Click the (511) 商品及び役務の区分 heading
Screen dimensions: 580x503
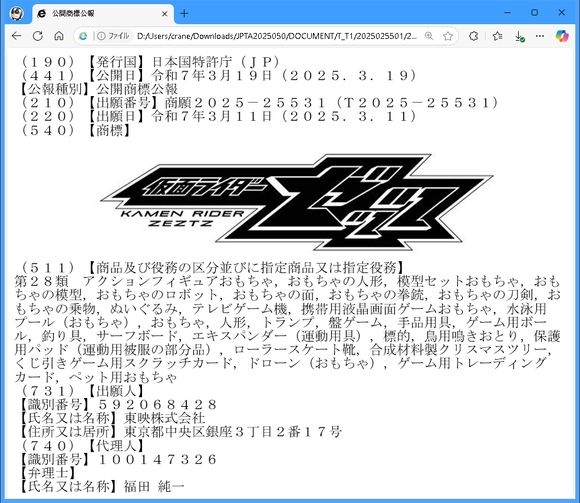click(x=212, y=267)
